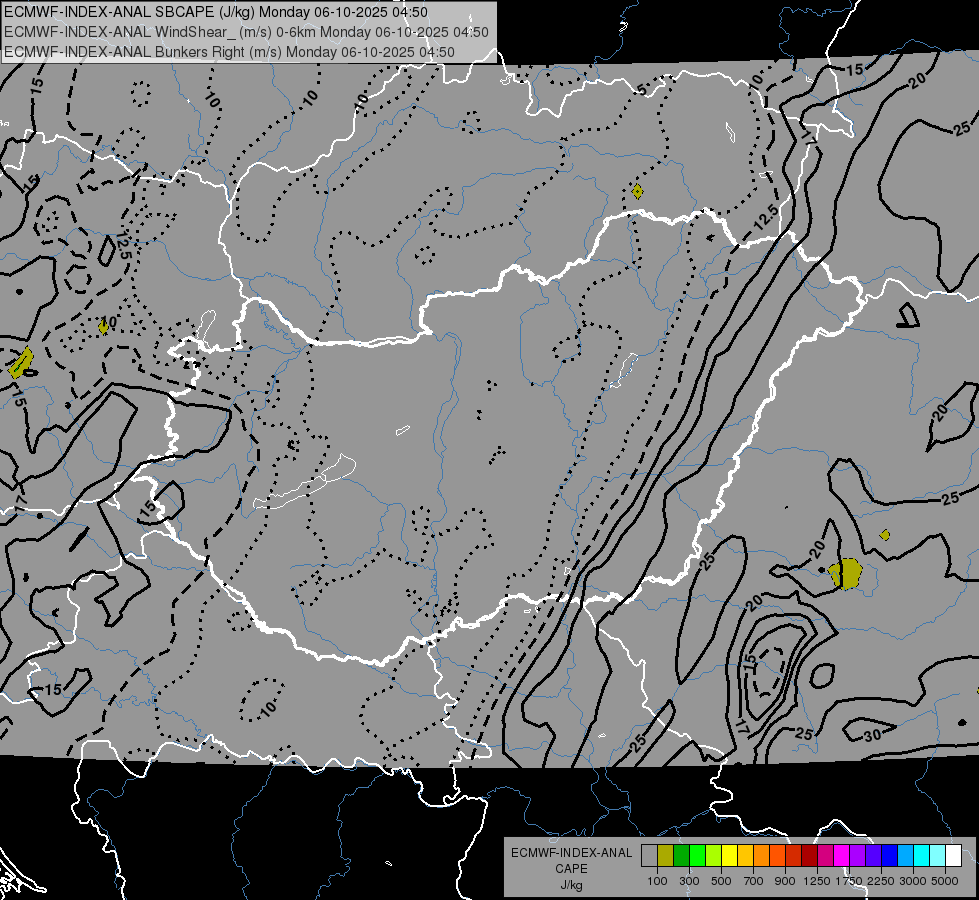Image resolution: width=979 pixels, height=900 pixels.
Task: Click legend value "500"
Action: pos(721,881)
